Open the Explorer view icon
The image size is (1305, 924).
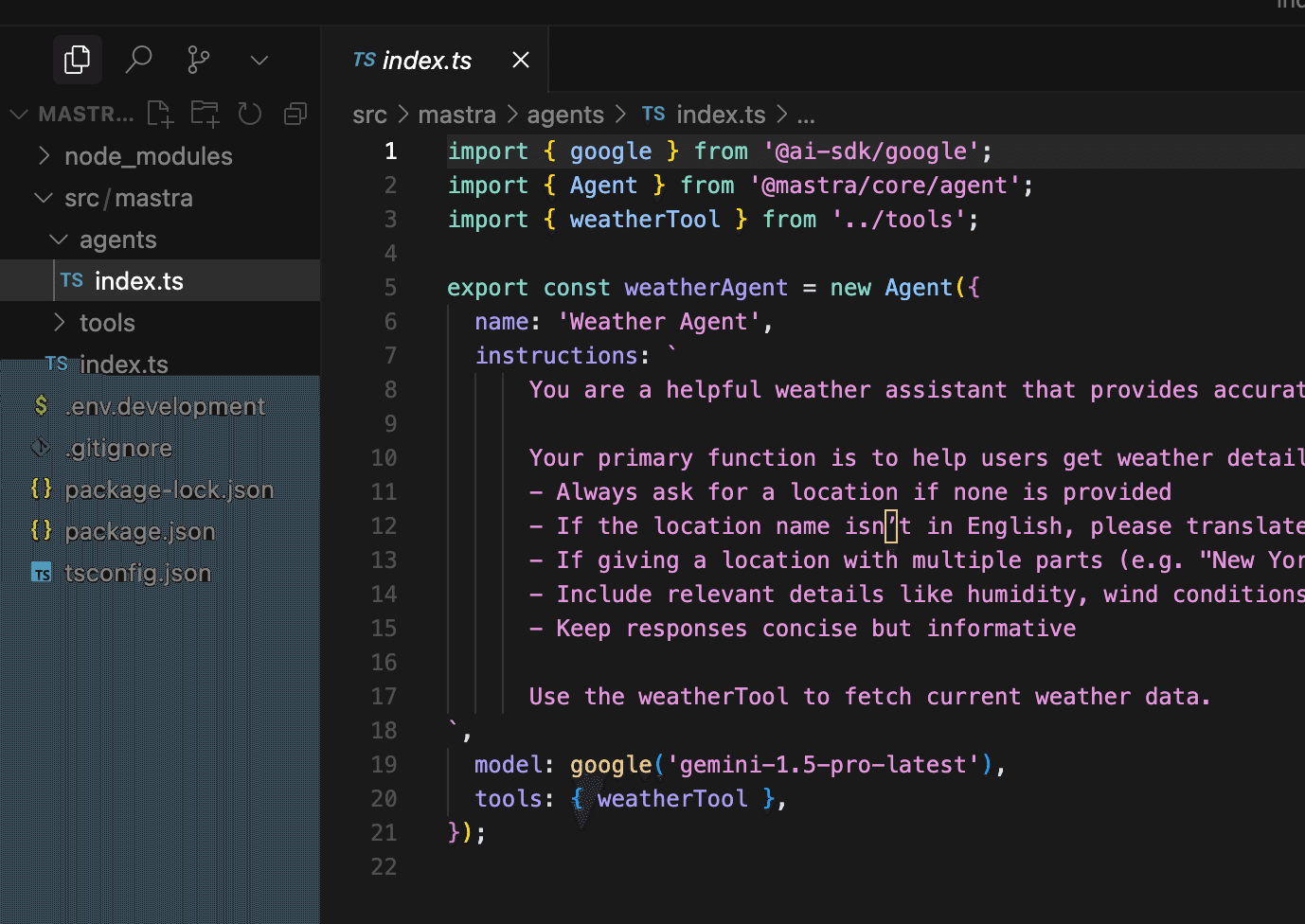point(77,60)
